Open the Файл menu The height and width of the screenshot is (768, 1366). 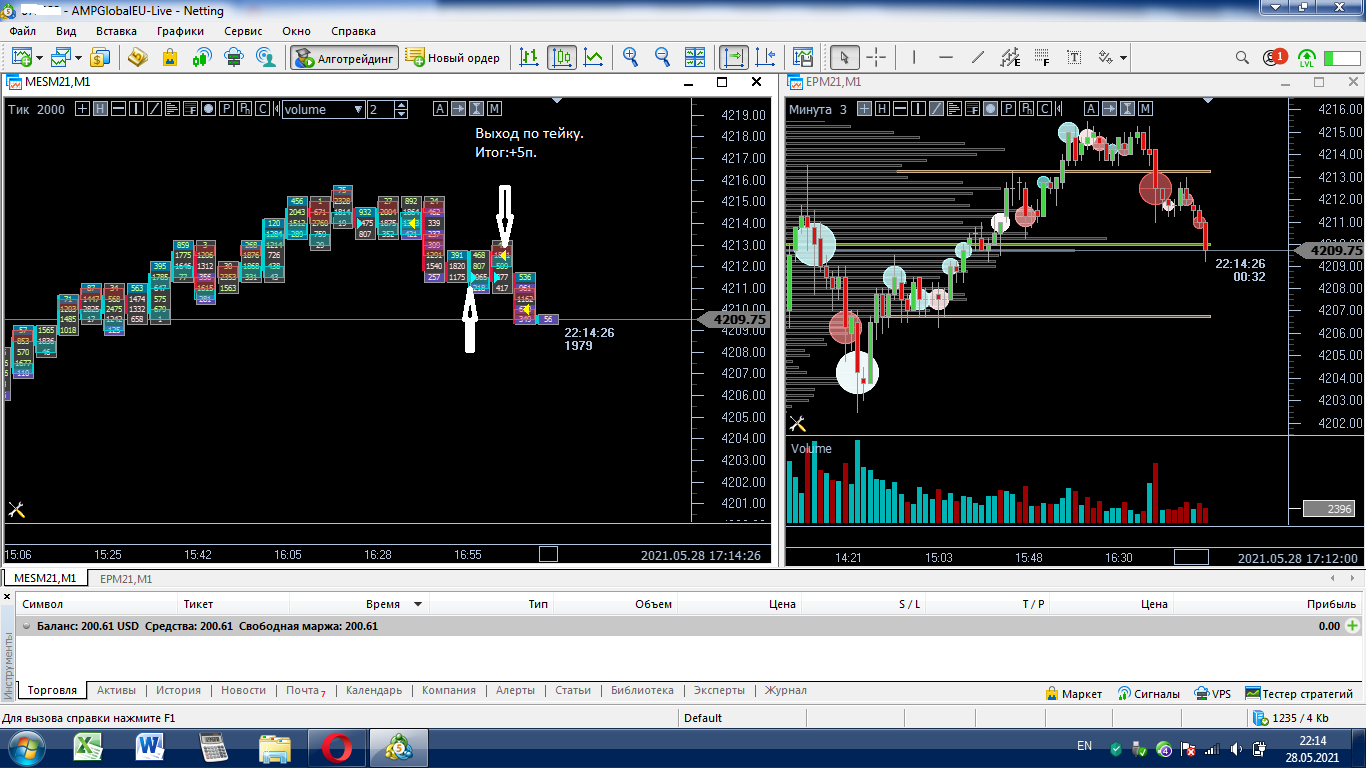click(x=23, y=31)
